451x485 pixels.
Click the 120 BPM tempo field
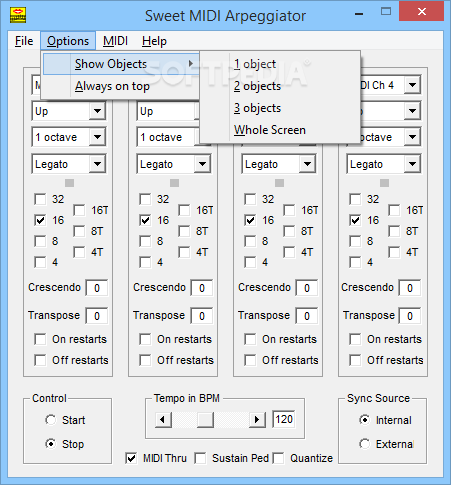[284, 419]
